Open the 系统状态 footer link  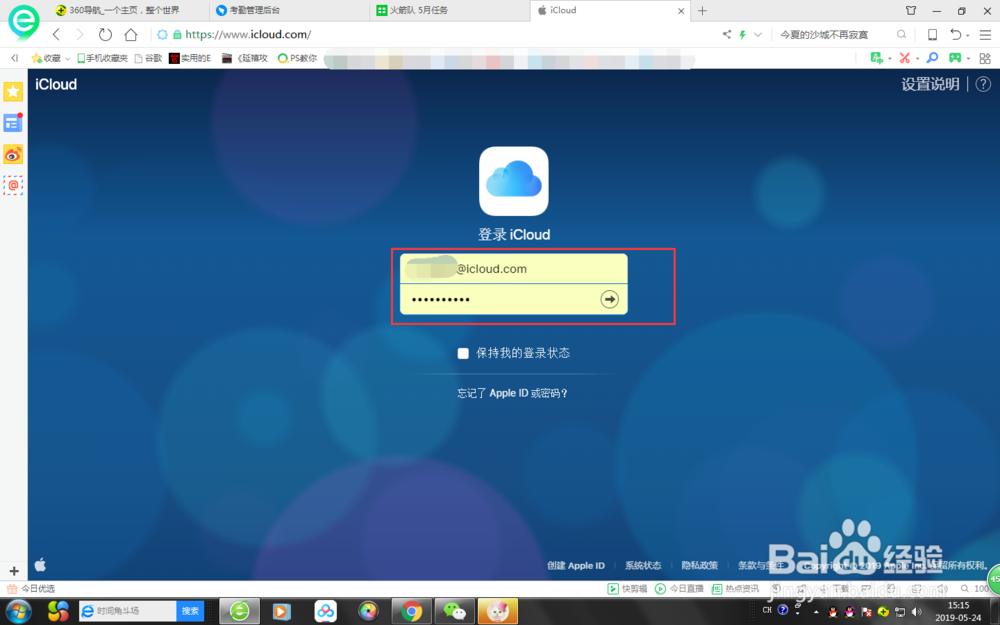click(x=643, y=566)
